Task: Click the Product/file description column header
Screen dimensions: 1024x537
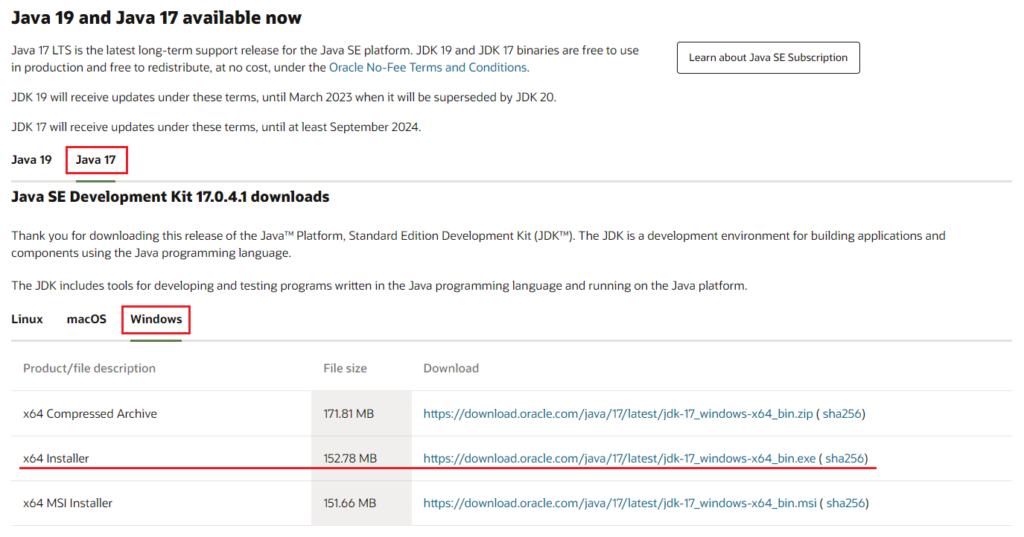Action: [x=89, y=368]
